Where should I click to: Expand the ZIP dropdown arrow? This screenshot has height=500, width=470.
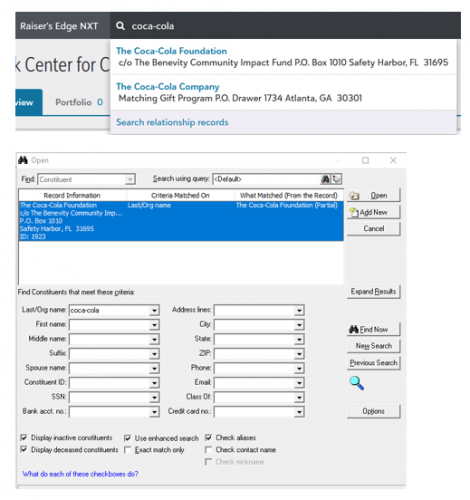pos(299,354)
